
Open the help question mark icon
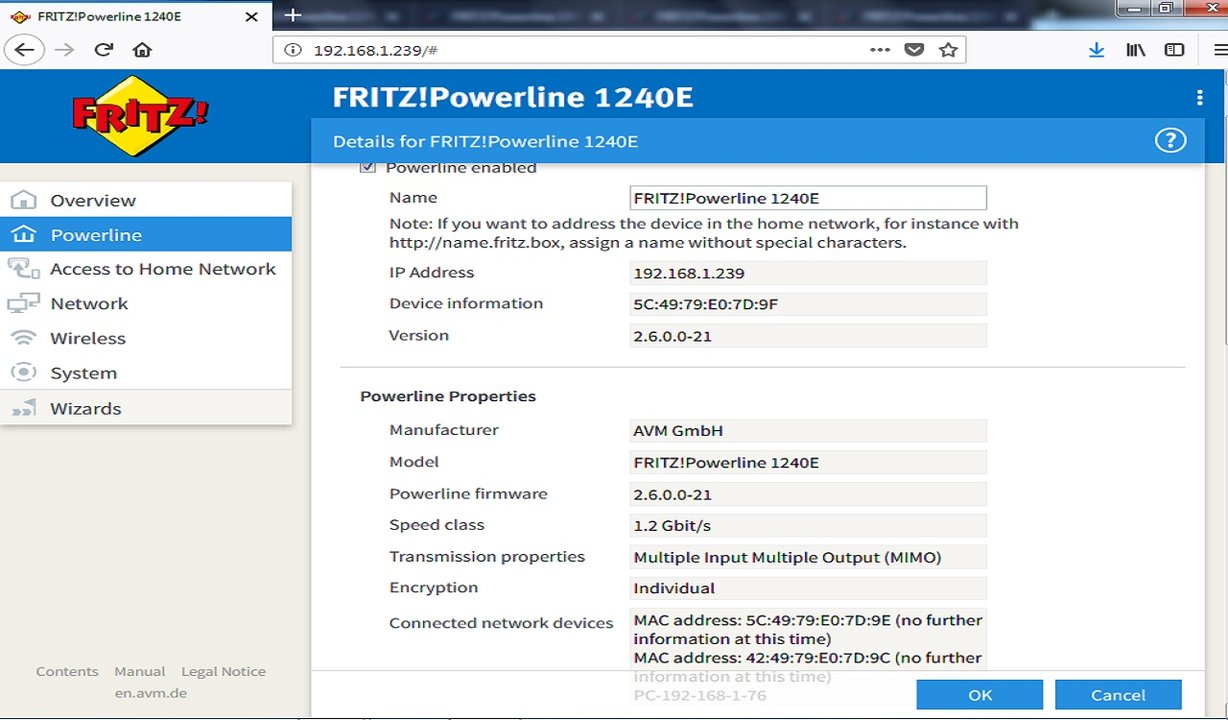pyautogui.click(x=1170, y=141)
